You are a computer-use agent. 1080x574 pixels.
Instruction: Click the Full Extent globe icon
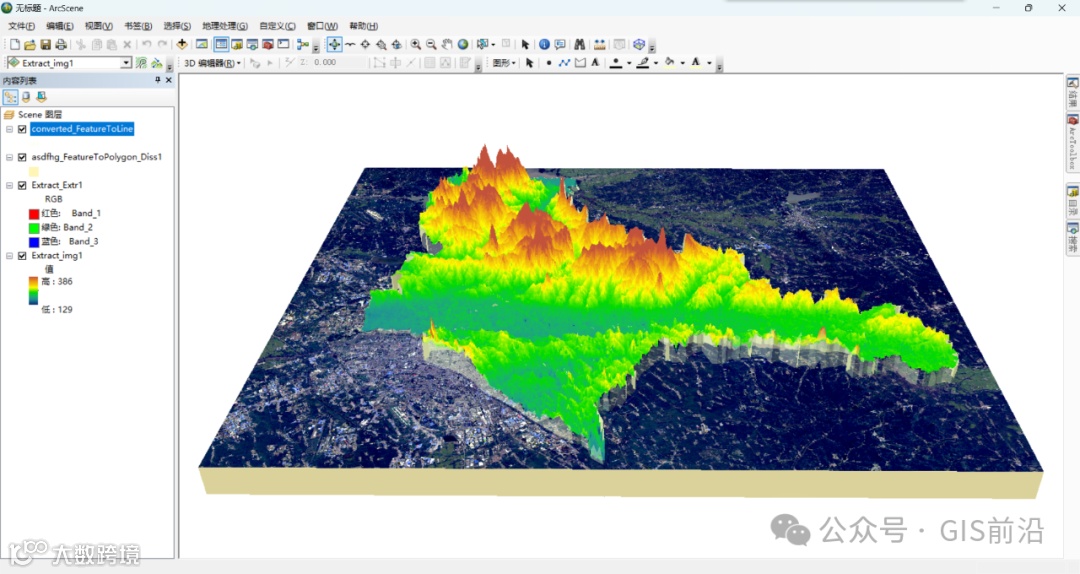(463, 44)
